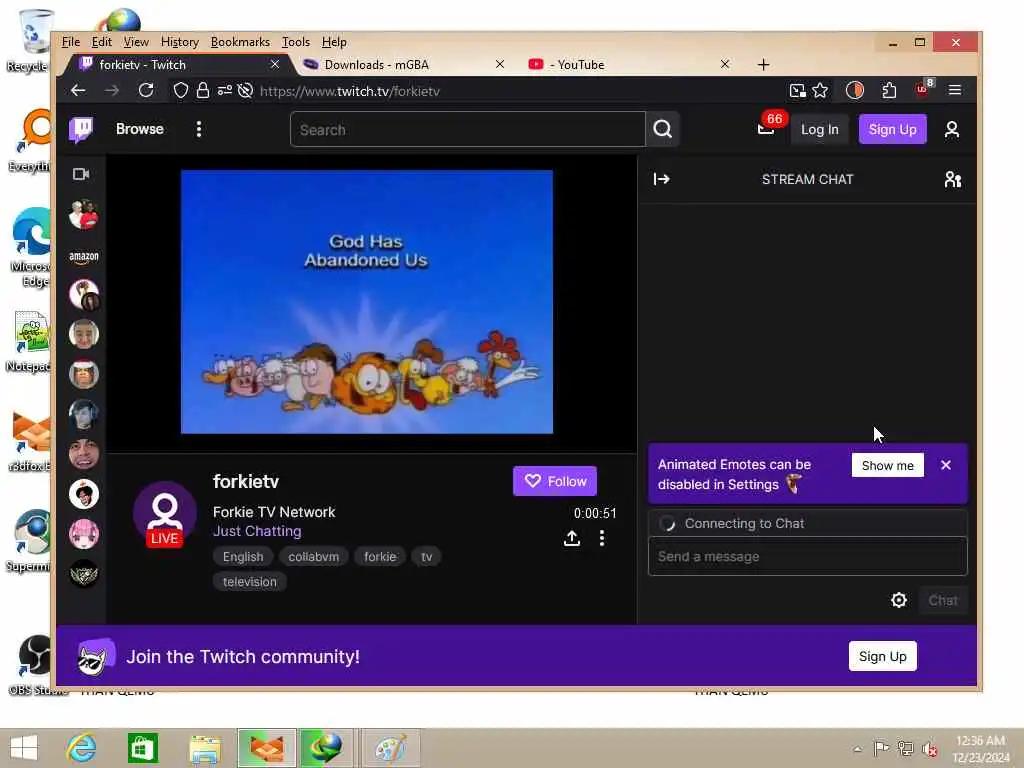Screen dimensions: 1024x768
Task: Click the address bar URL
Action: [349, 91]
